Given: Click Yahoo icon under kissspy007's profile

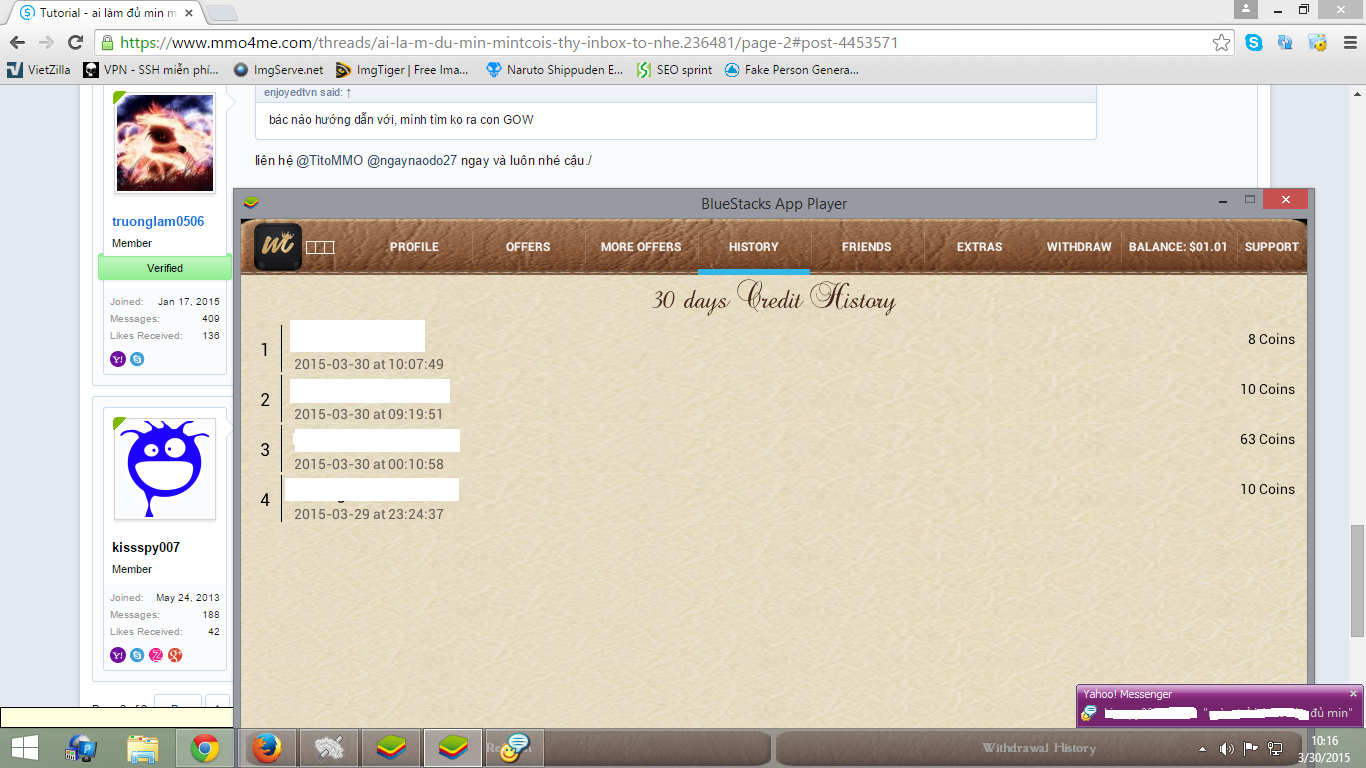Looking at the screenshot, I should pos(118,655).
